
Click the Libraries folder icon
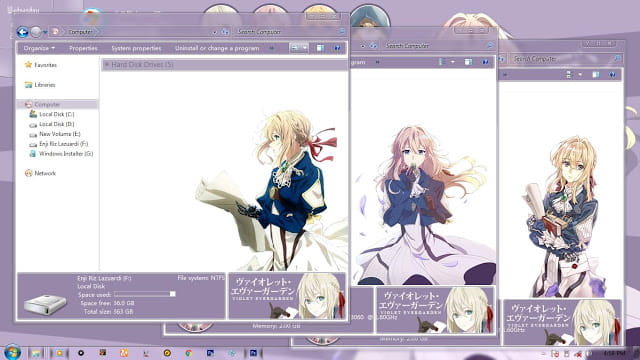tap(28, 85)
